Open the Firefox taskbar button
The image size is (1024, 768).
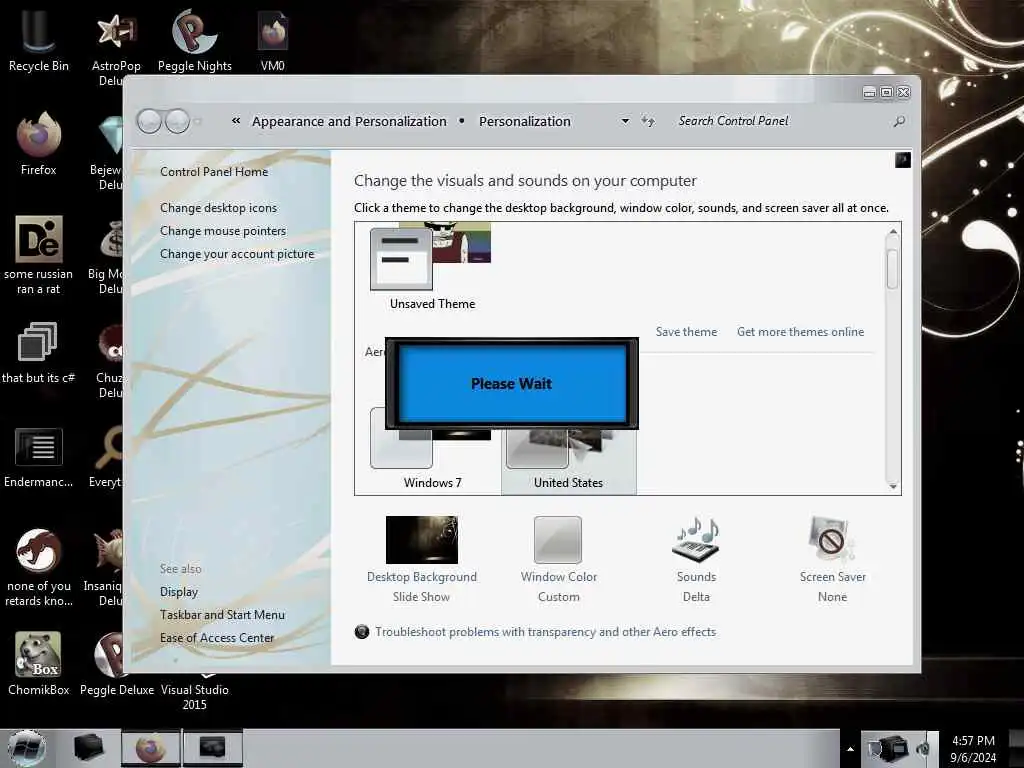coord(151,748)
